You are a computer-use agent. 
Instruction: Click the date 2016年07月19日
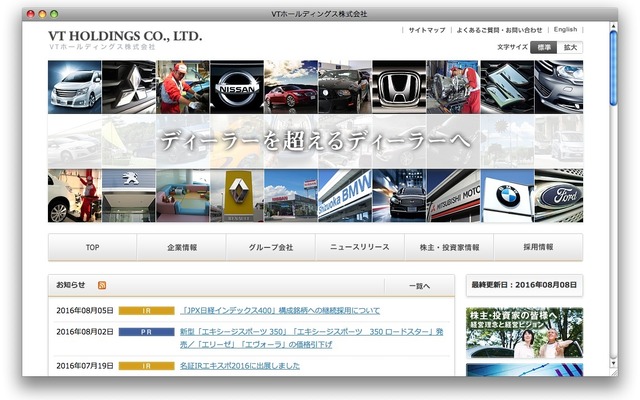85,366
